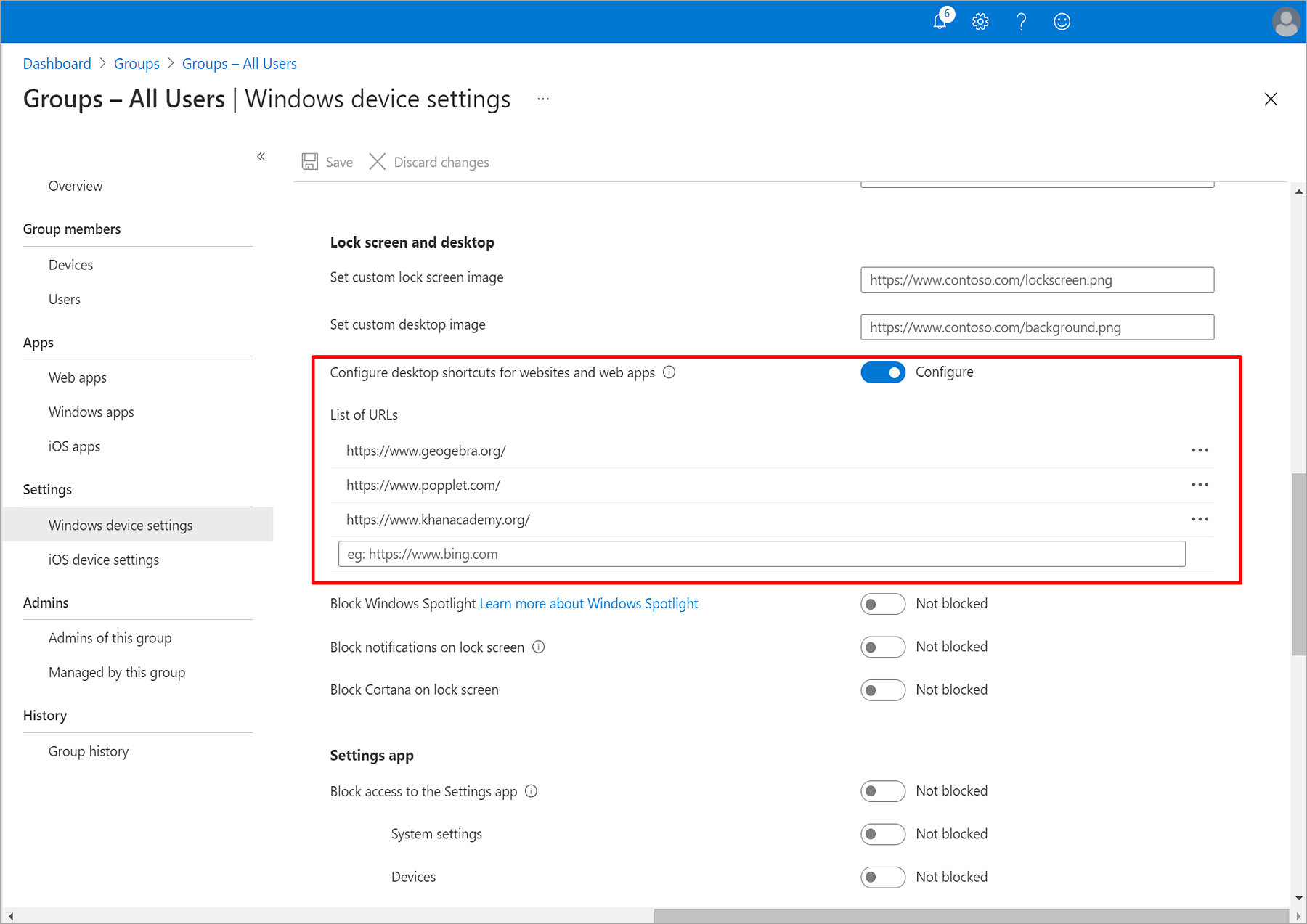The width and height of the screenshot is (1307, 924).
Task: Click the new URL input field
Action: [x=762, y=554]
